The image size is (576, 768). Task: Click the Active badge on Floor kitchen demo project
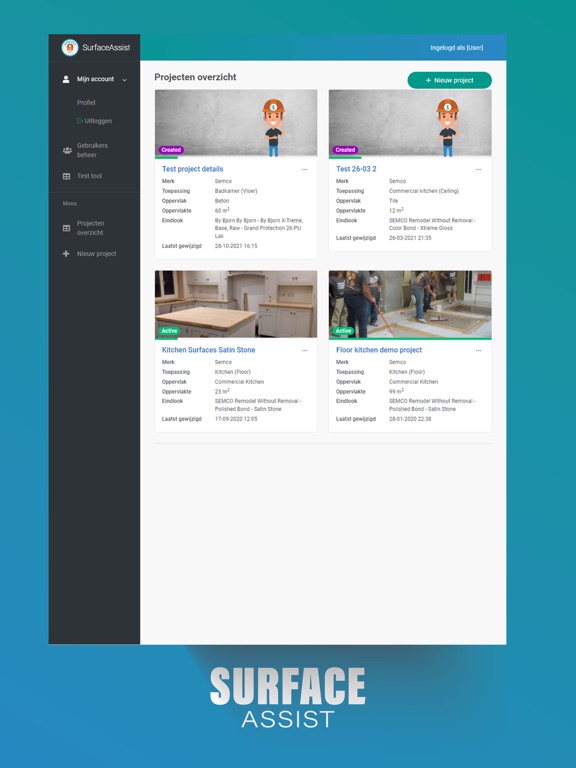pos(343,331)
